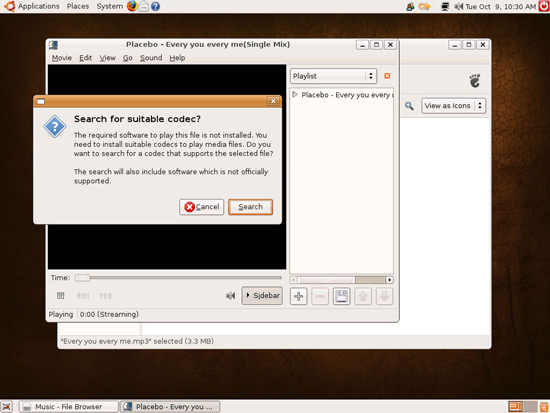
Task: Cancel the codec search dialog
Action: [x=201, y=207]
